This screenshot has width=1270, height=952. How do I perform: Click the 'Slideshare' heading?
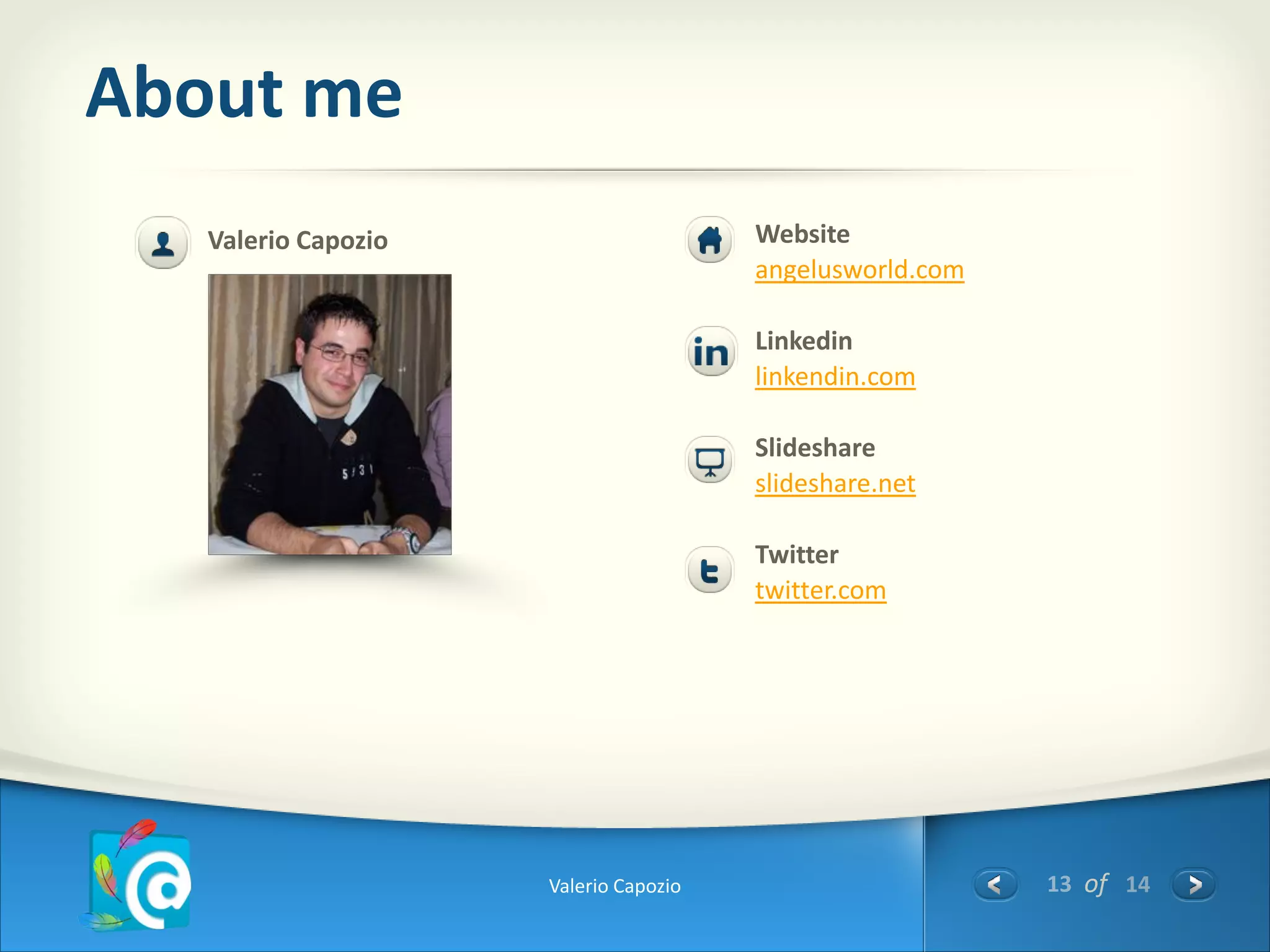coord(815,447)
